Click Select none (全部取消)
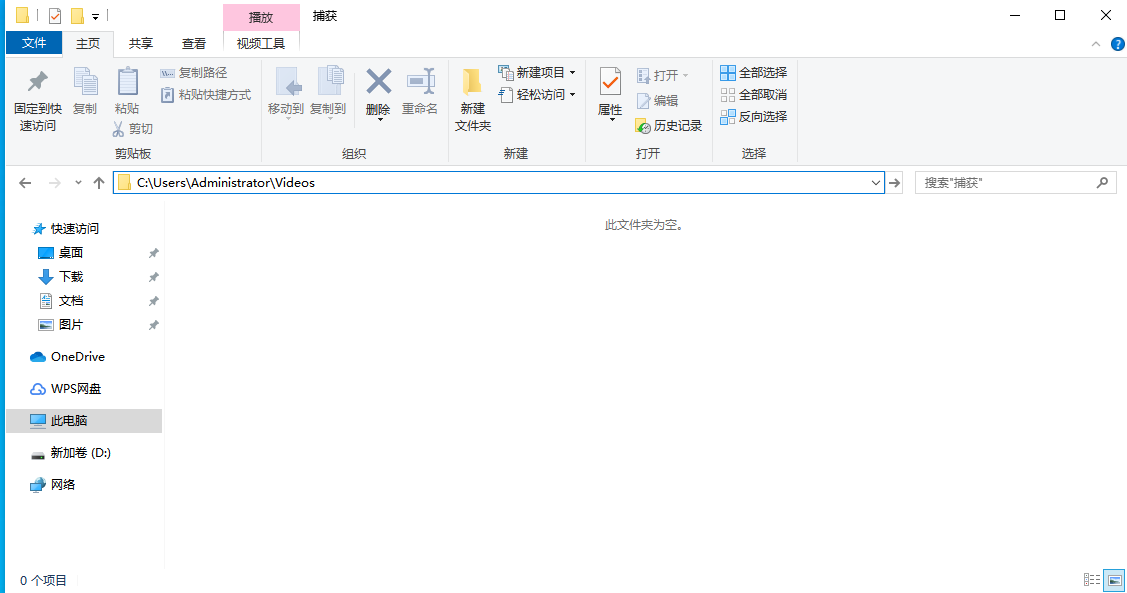This screenshot has height=593, width=1127. coord(753,95)
